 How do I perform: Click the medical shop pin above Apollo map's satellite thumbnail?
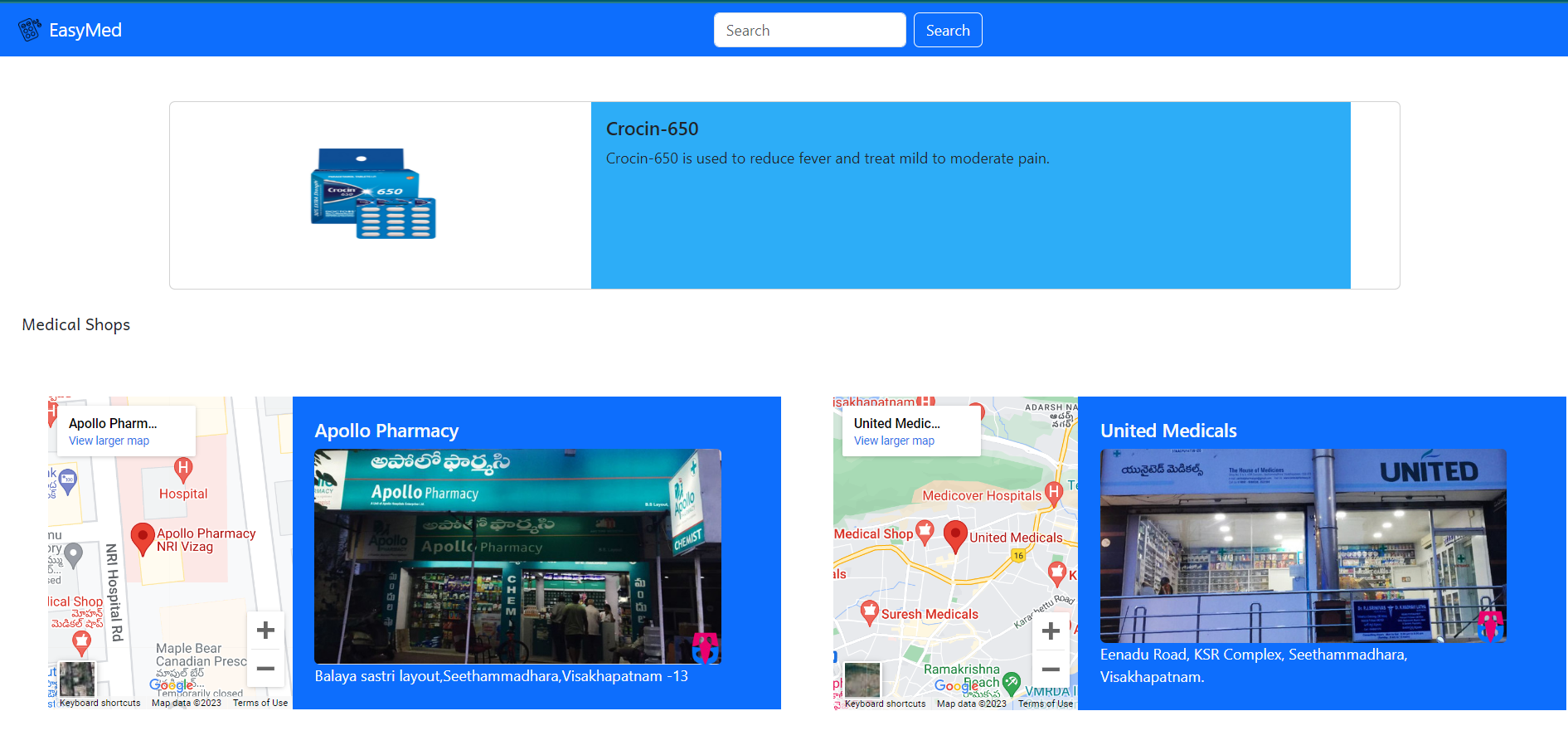(81, 642)
